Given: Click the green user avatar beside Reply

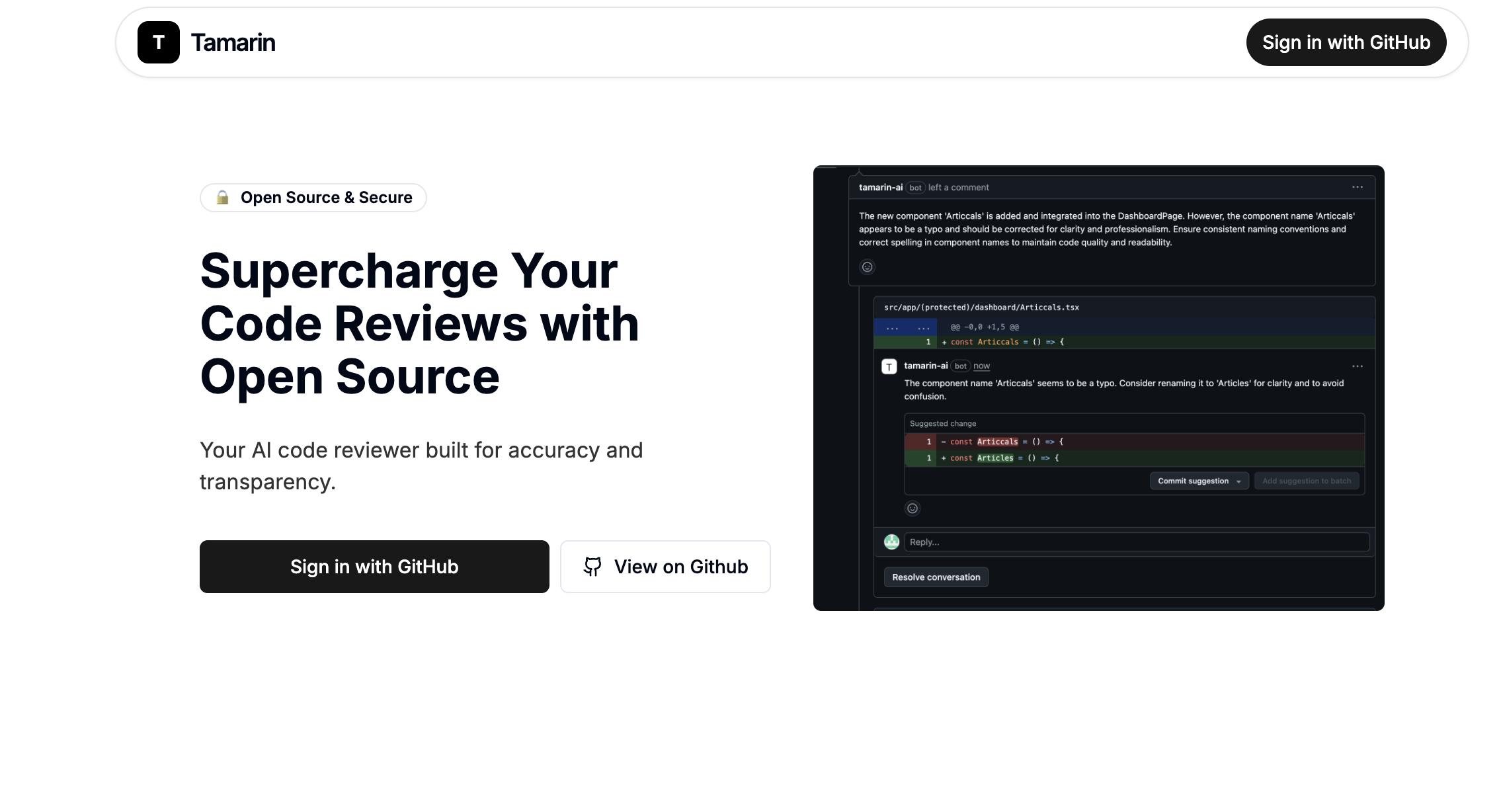Looking at the screenshot, I should (892, 542).
